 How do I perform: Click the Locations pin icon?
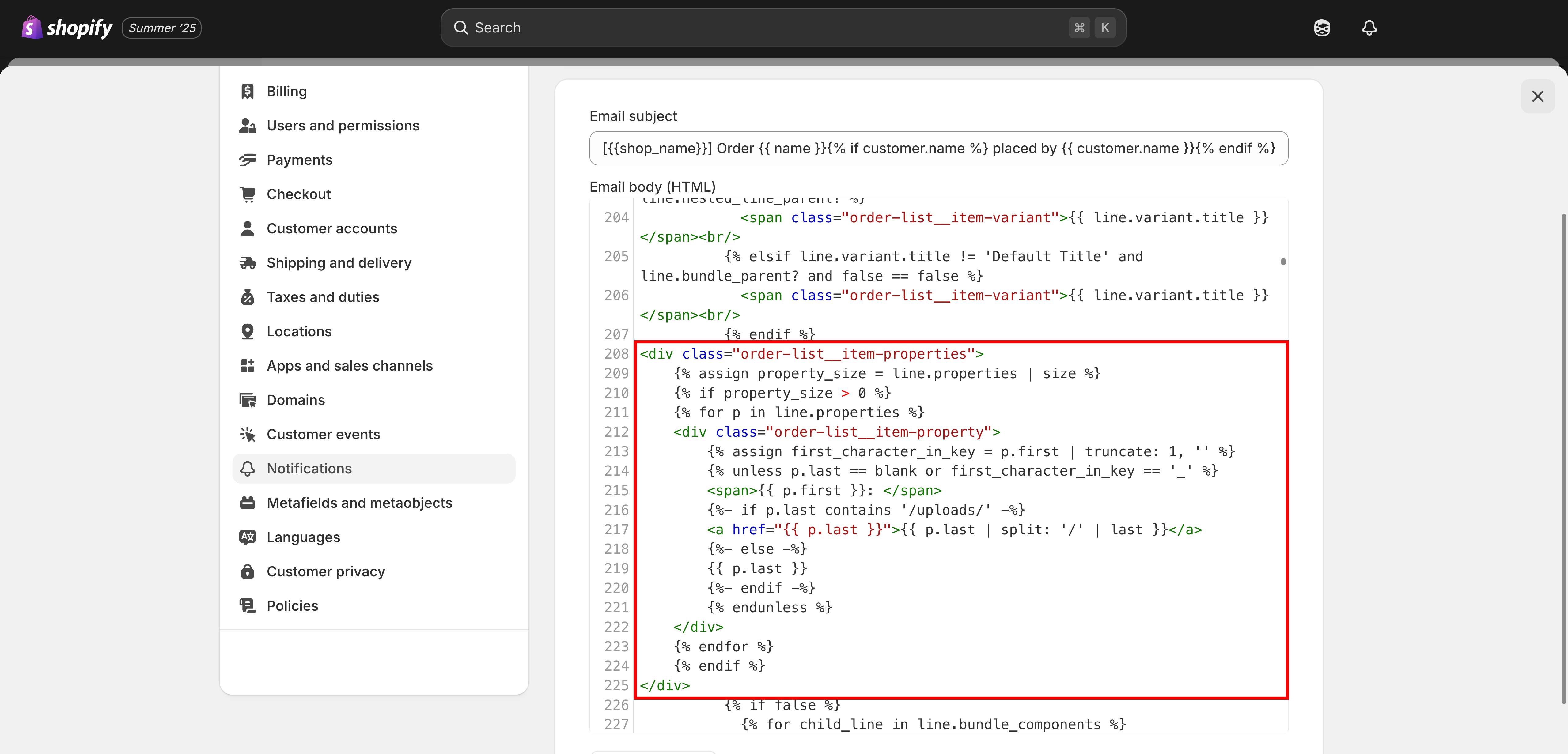coord(247,332)
